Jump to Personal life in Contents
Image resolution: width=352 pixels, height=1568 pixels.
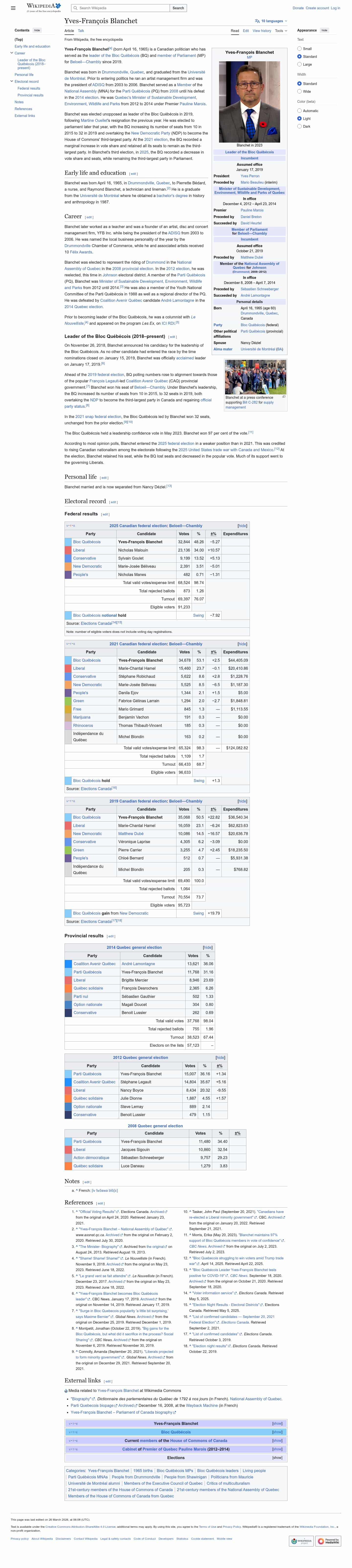[x=24, y=75]
